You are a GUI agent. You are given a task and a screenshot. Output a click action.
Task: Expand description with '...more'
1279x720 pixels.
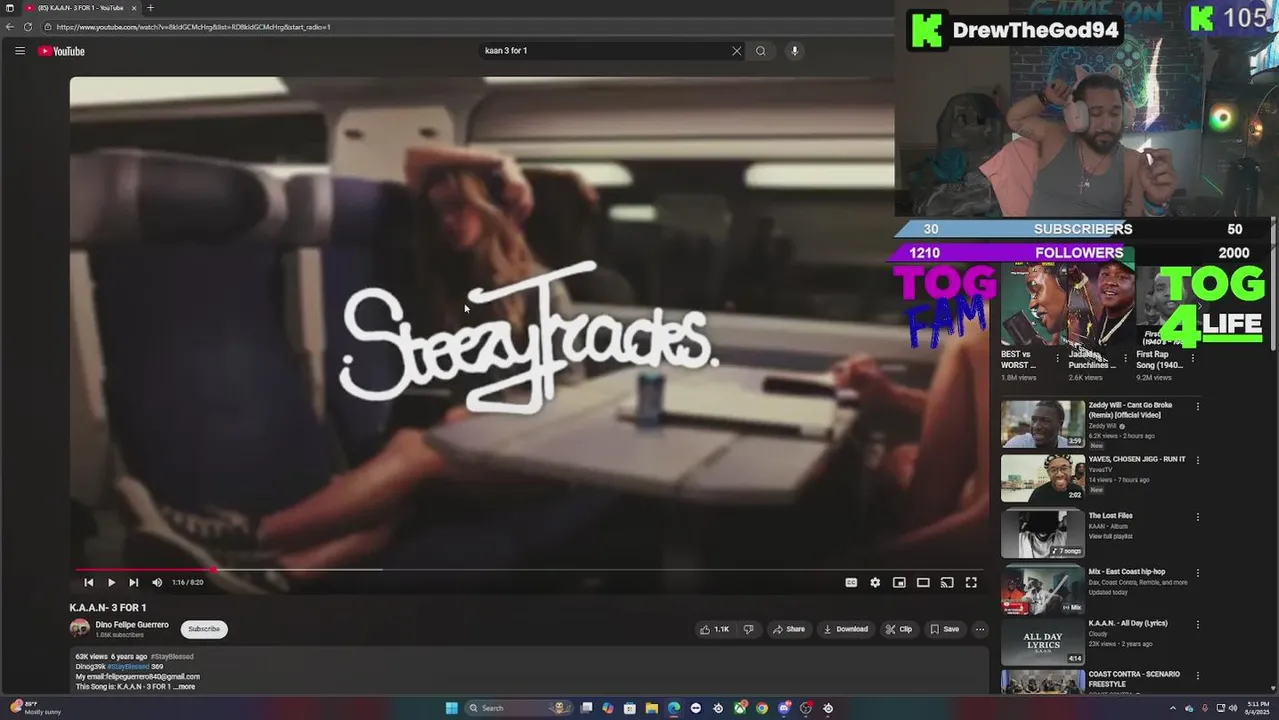pyautogui.click(x=185, y=687)
